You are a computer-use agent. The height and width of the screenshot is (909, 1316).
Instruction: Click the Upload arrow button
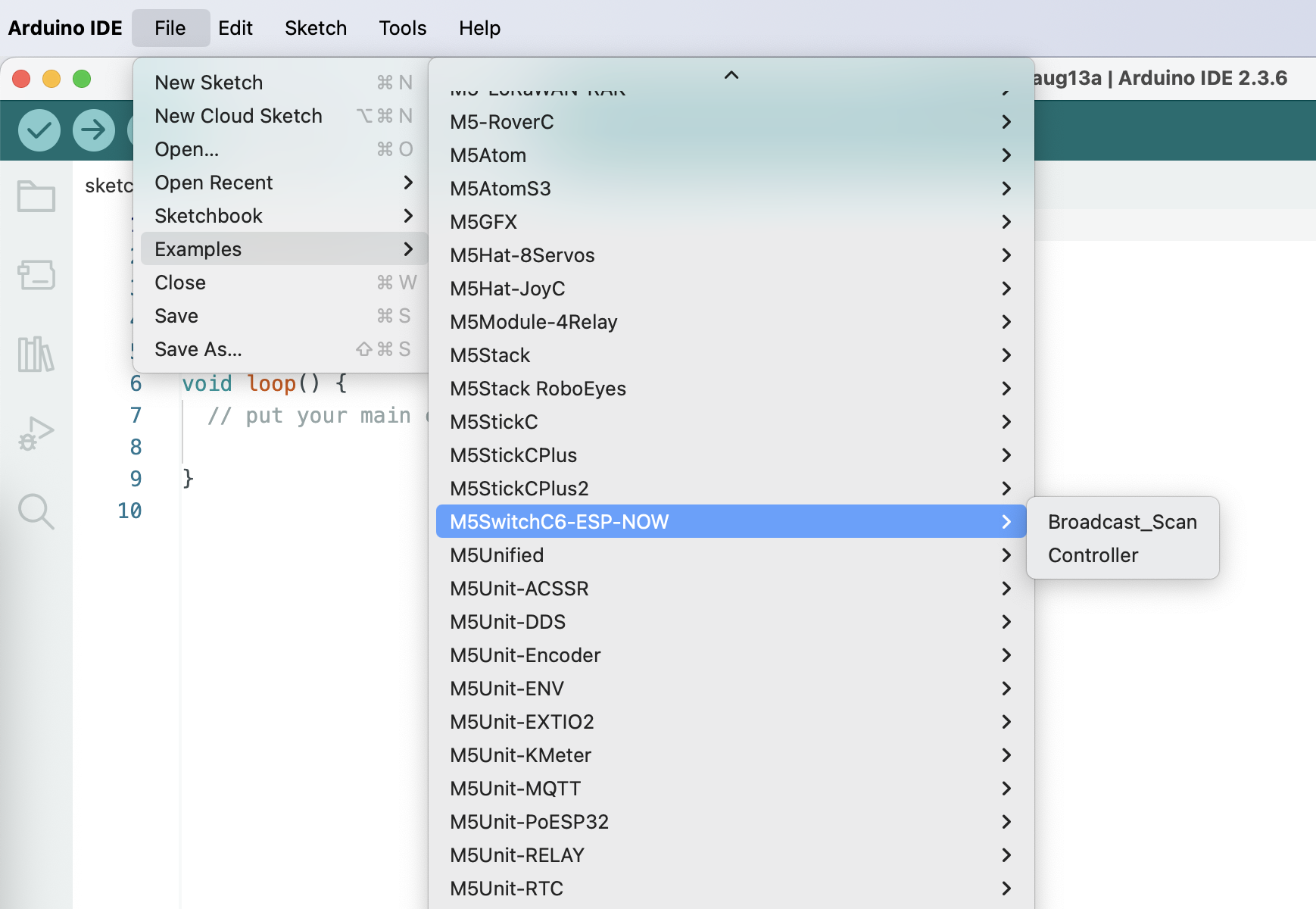click(x=94, y=130)
